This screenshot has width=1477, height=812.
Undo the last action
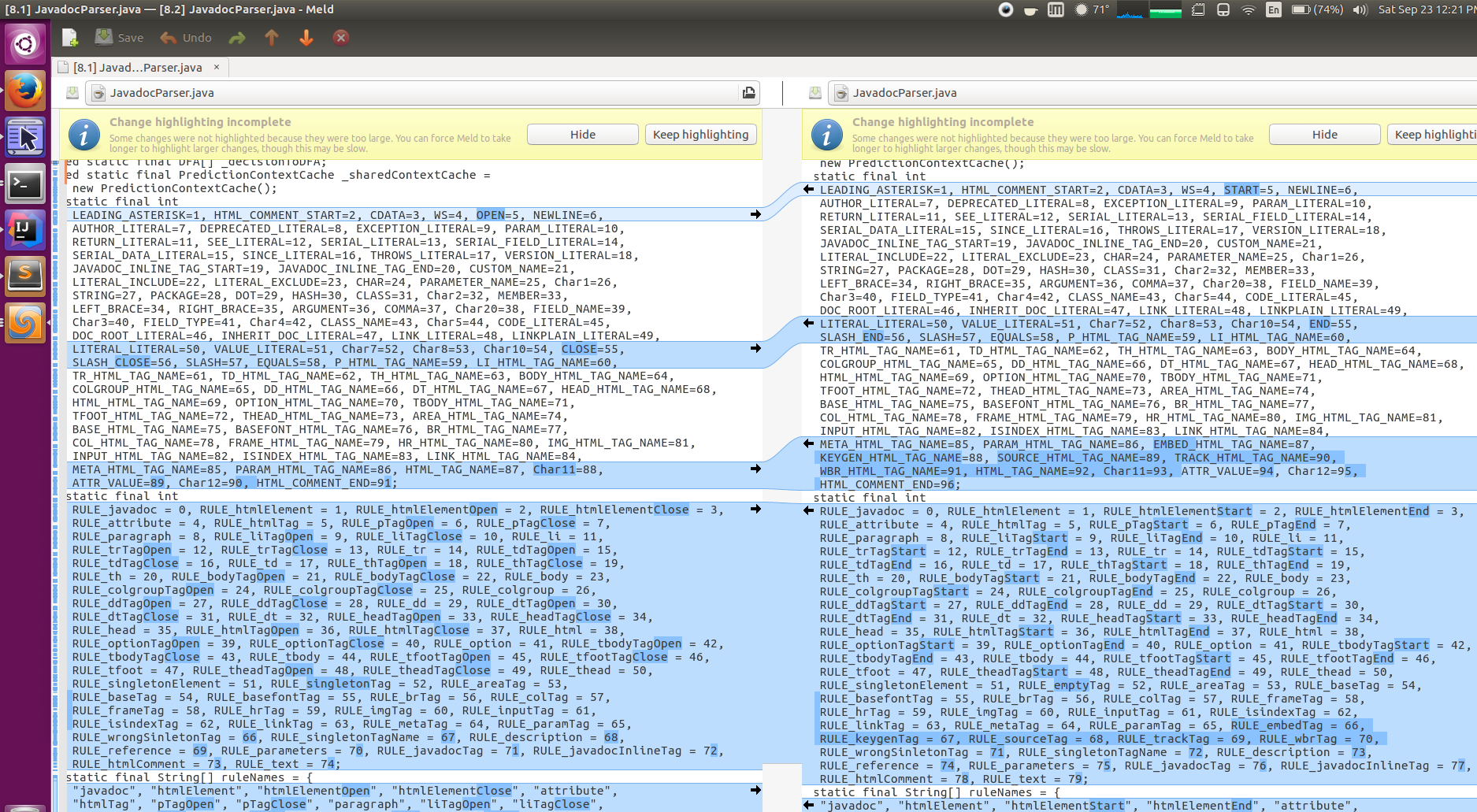click(x=186, y=37)
